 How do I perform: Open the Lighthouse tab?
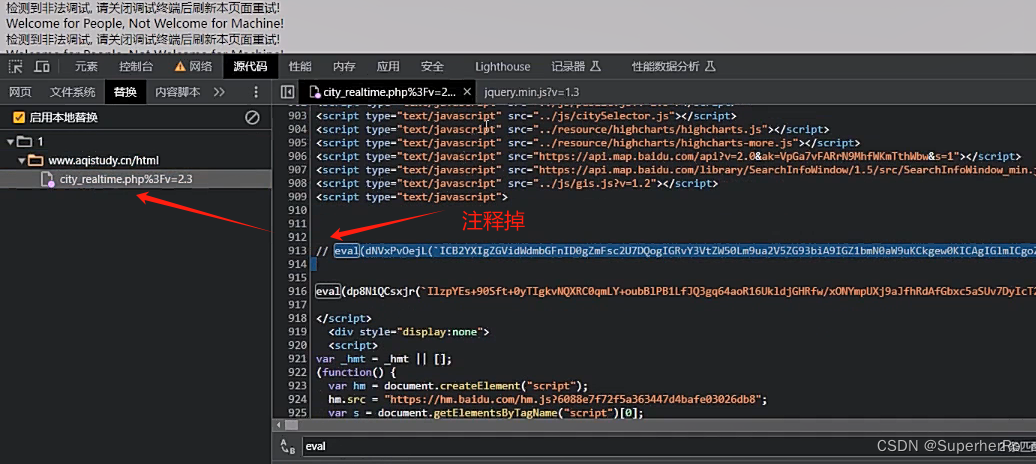(503, 66)
